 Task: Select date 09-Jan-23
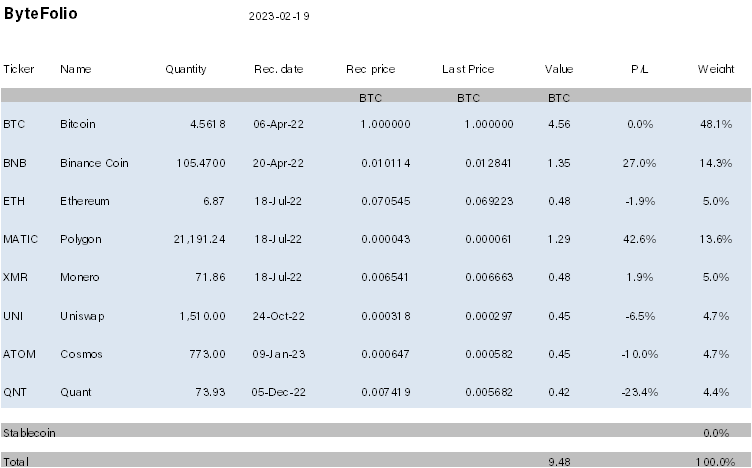[279, 354]
